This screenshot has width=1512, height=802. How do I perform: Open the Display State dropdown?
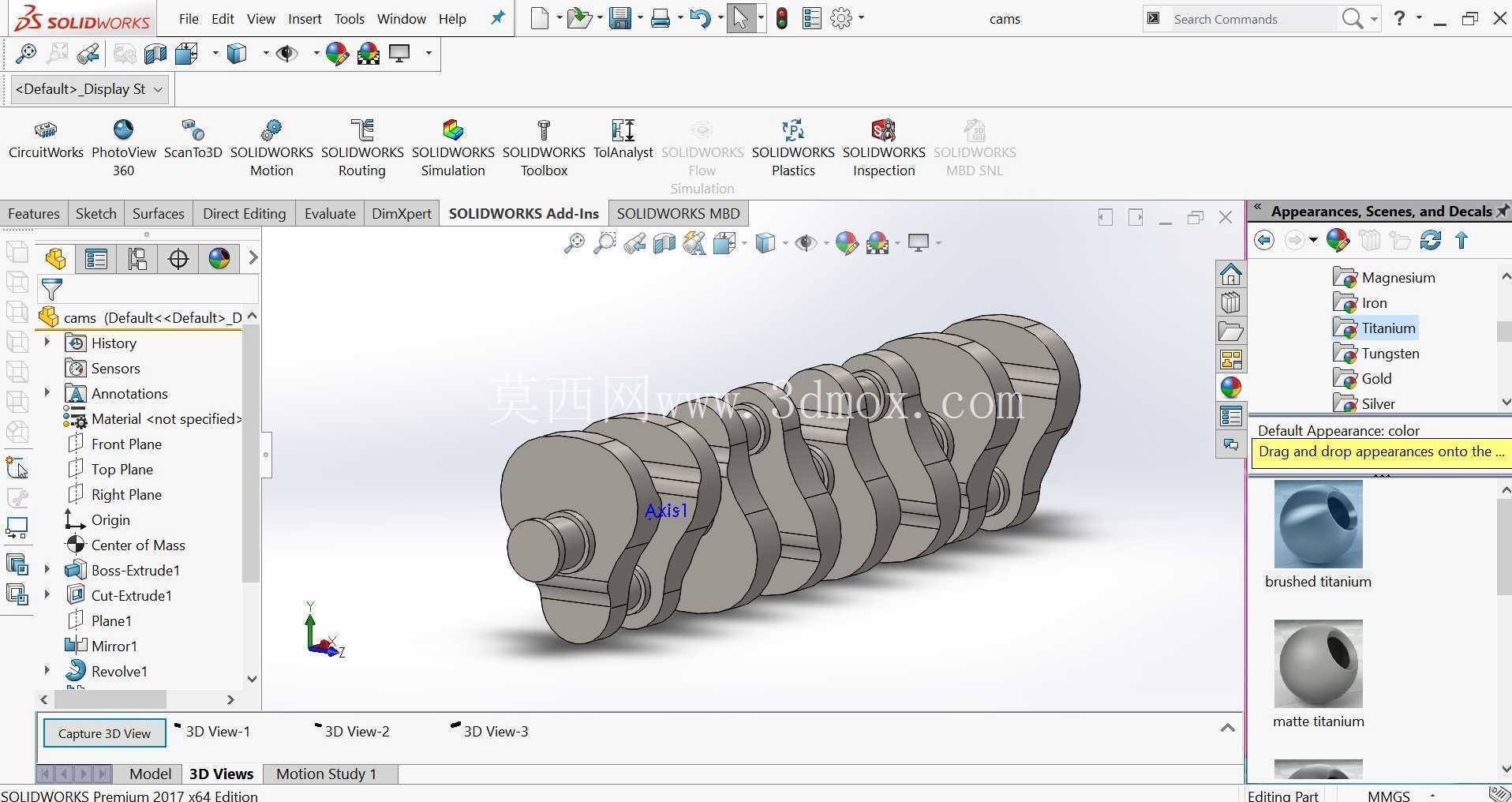(90, 89)
